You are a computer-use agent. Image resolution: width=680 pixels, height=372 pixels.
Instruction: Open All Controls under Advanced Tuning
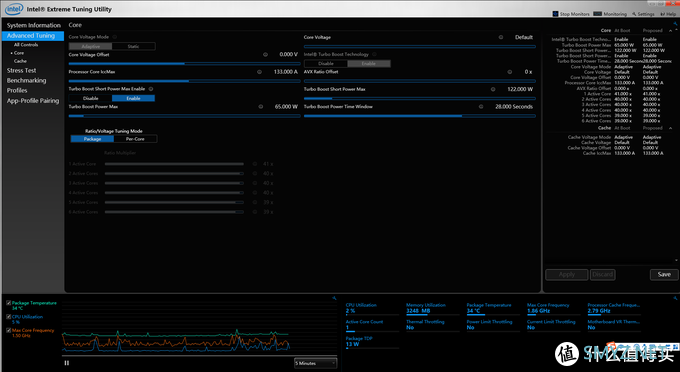[26, 45]
